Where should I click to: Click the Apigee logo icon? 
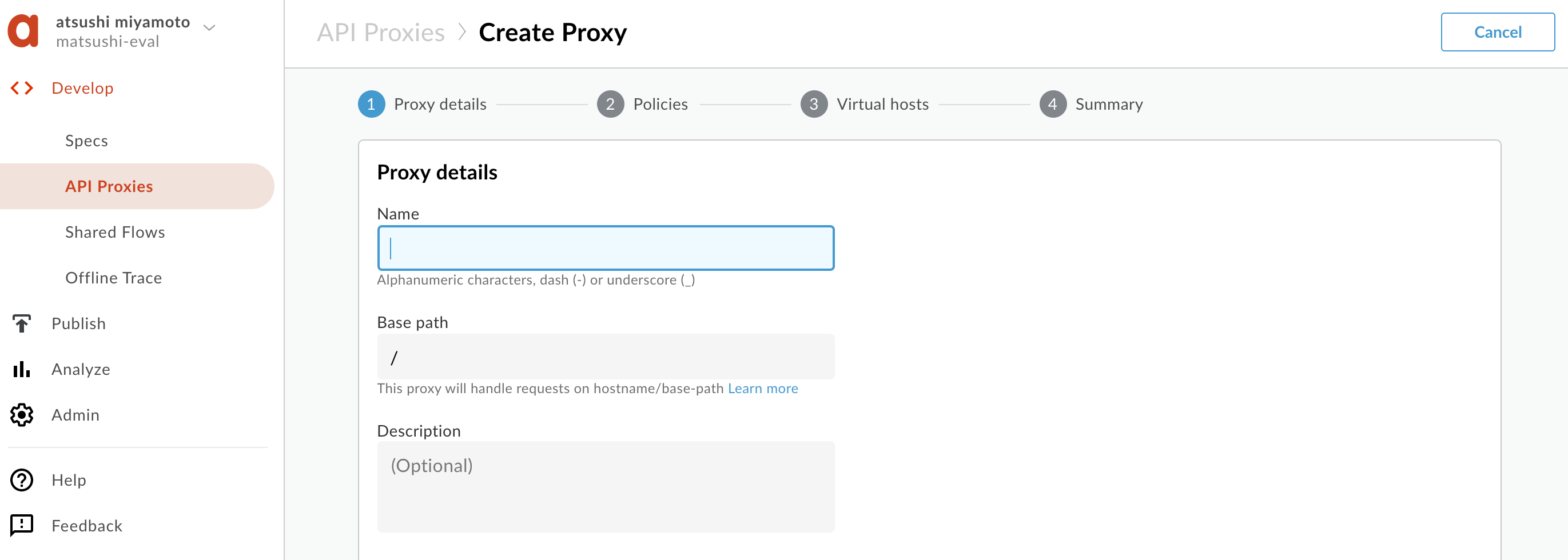tap(23, 30)
